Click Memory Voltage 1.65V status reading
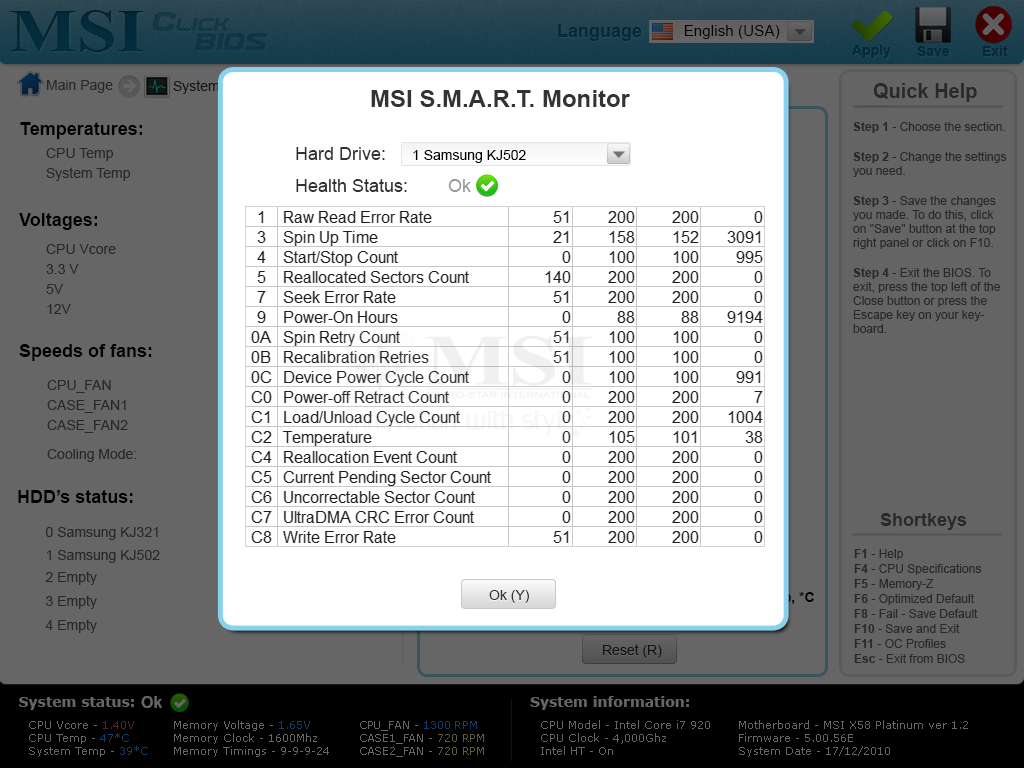 coord(242,725)
